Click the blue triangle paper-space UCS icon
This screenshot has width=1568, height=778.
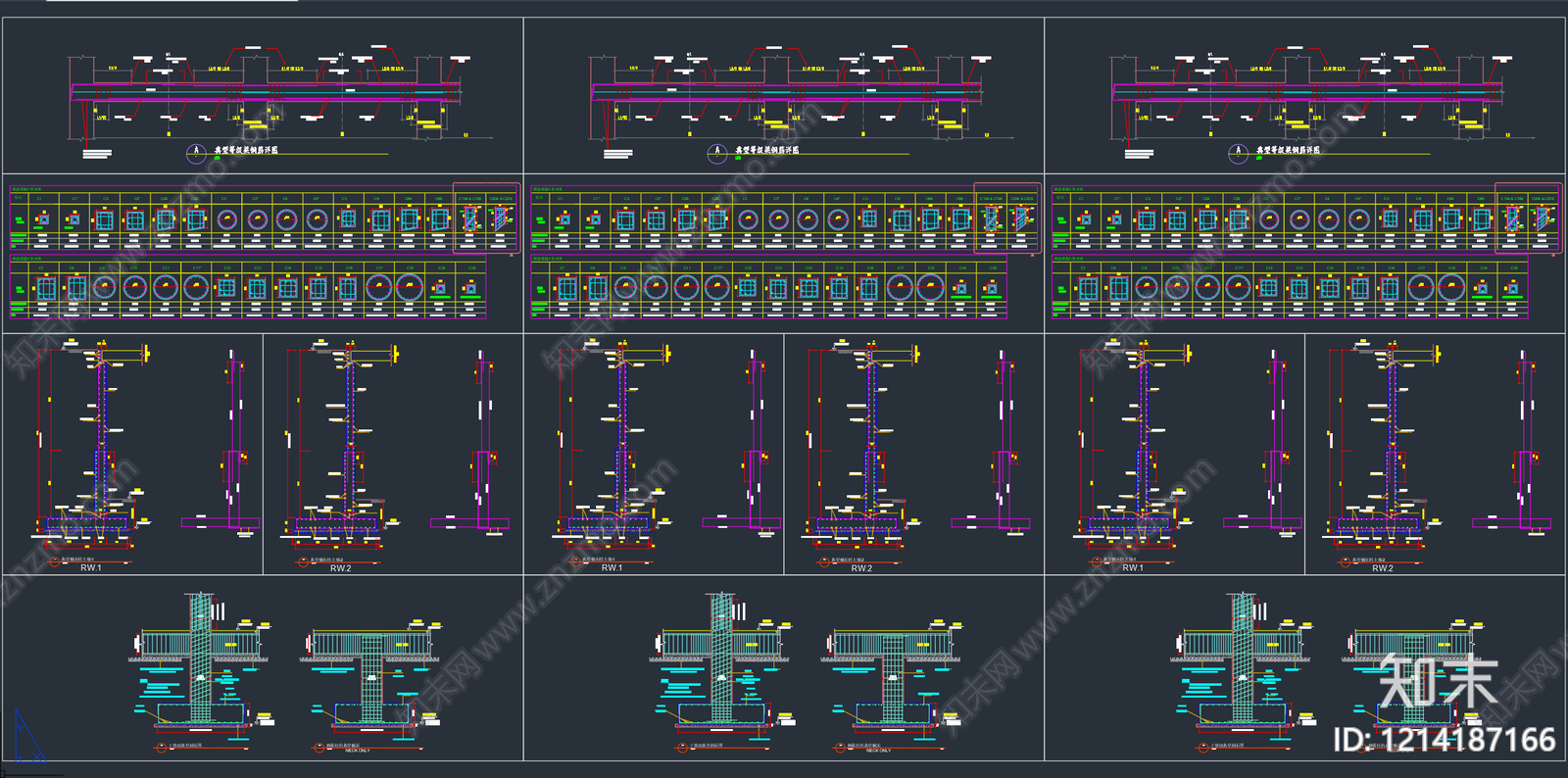click(x=25, y=739)
